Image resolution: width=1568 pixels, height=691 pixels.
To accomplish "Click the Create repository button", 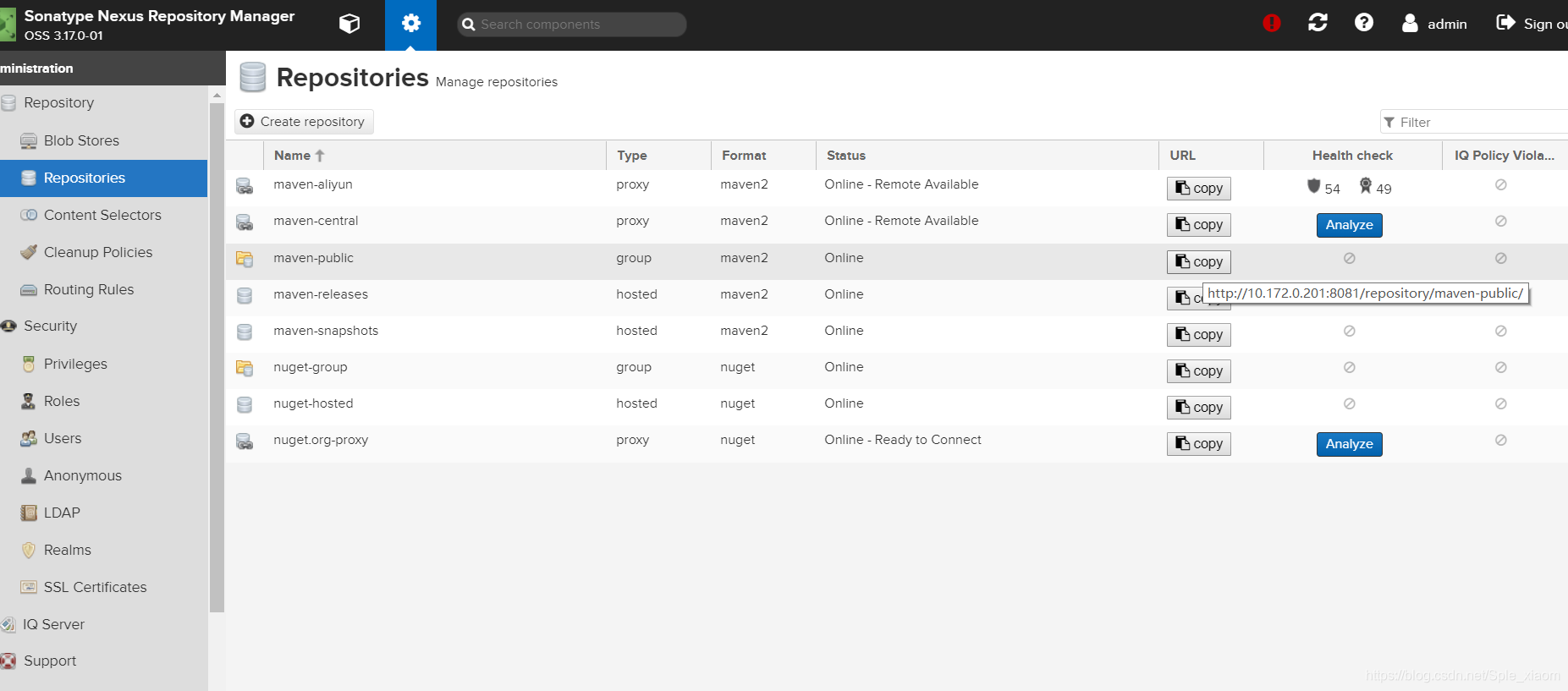I will 304,122.
